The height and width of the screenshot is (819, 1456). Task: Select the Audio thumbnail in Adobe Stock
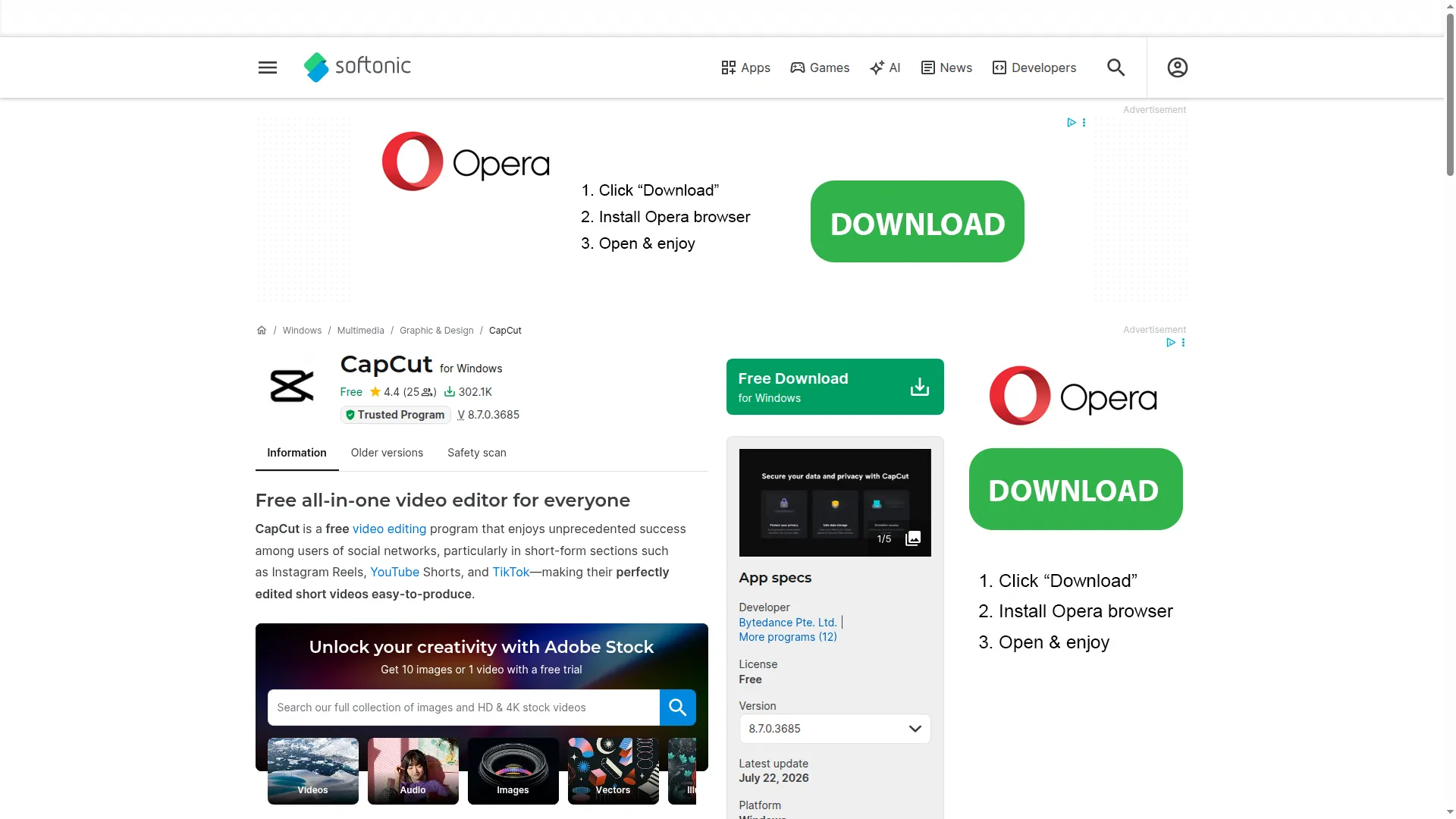[413, 770]
